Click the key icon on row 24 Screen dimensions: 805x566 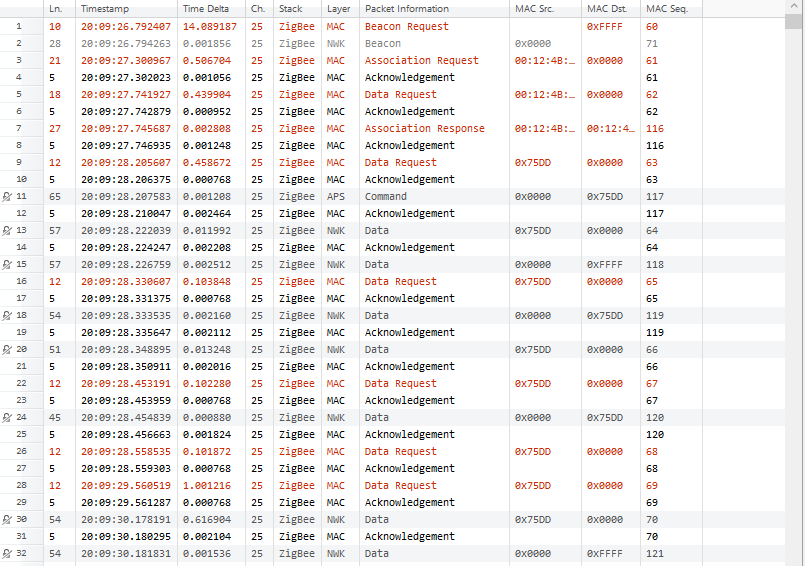(7, 418)
